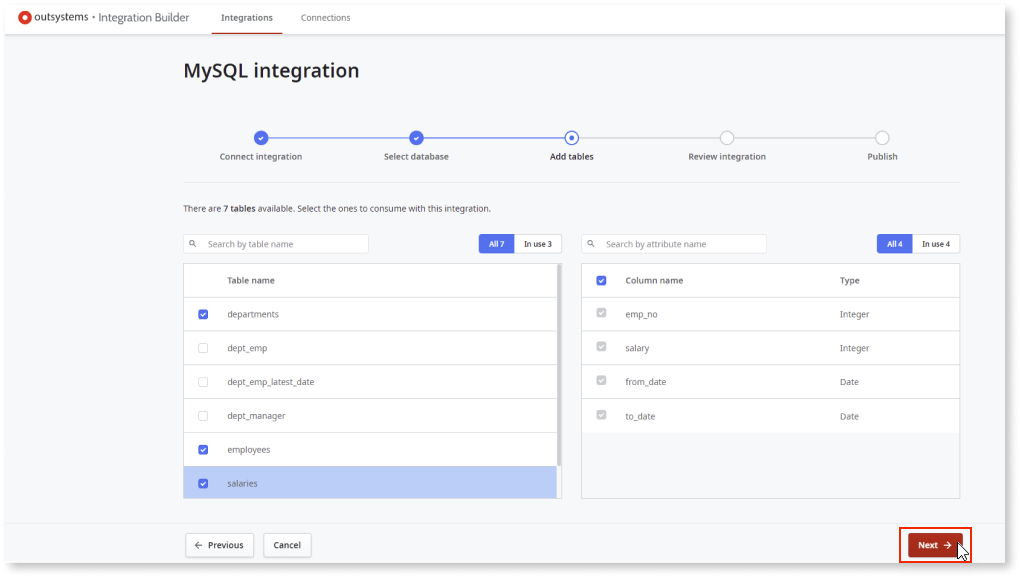Click the search magnifier in table search field
The height and width of the screenshot is (578, 1020).
(193, 243)
